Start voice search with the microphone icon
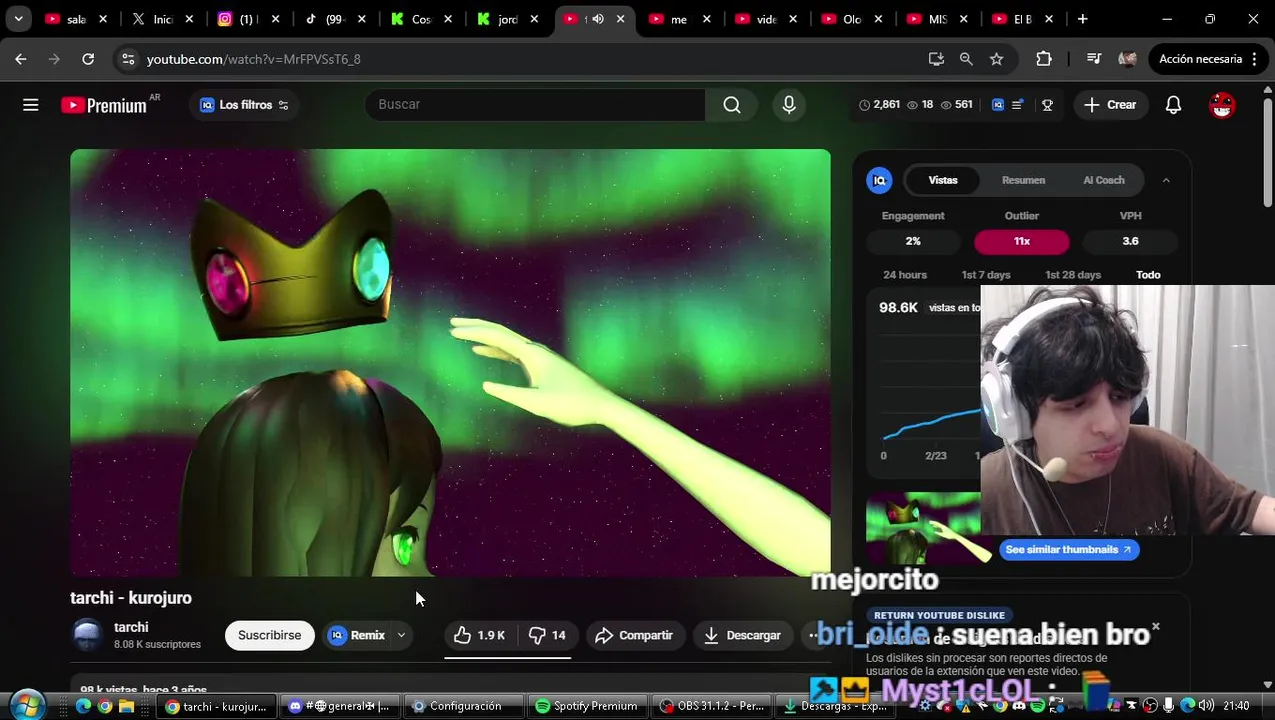The image size is (1275, 720). coord(789,104)
